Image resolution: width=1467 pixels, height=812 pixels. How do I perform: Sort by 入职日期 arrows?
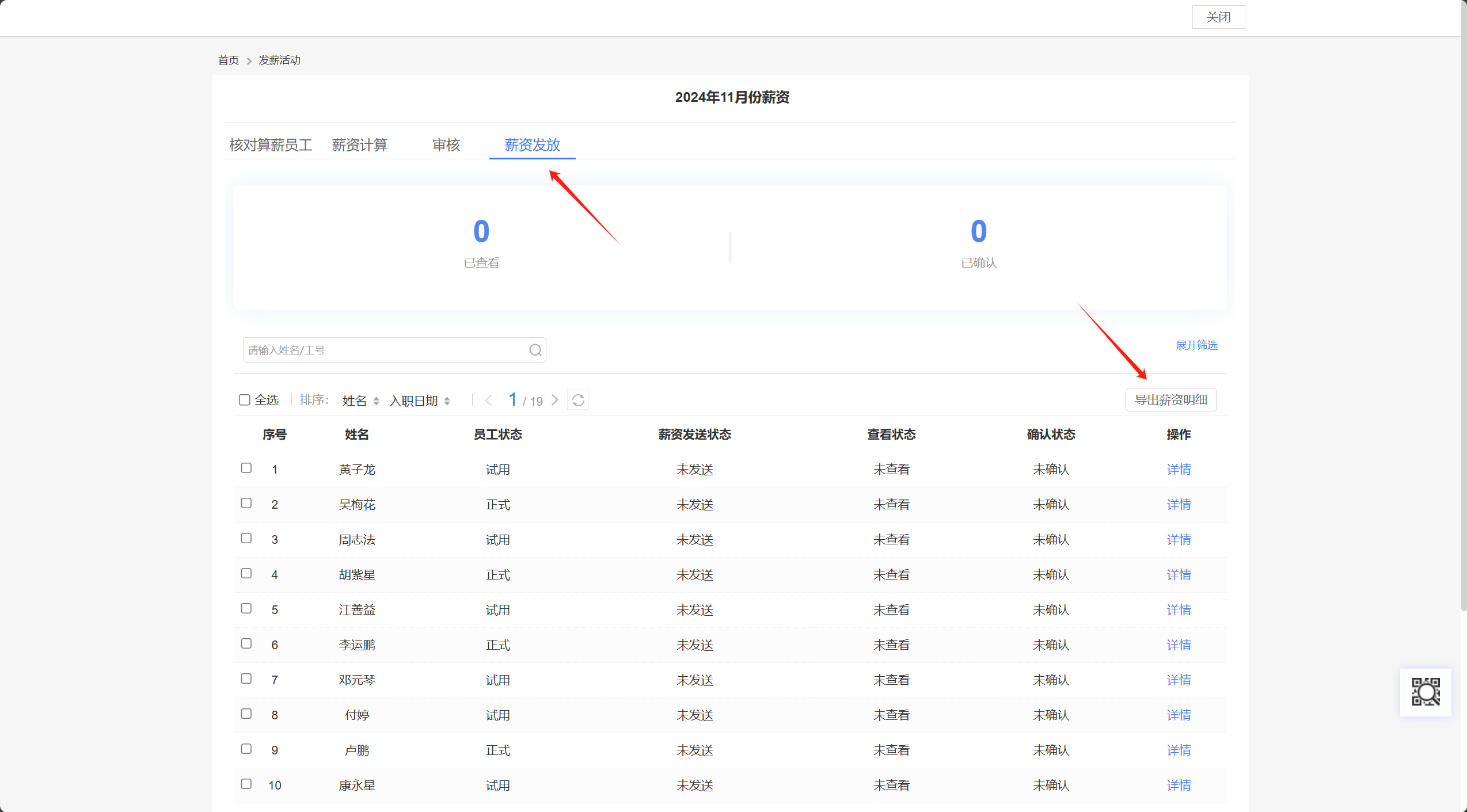[447, 401]
